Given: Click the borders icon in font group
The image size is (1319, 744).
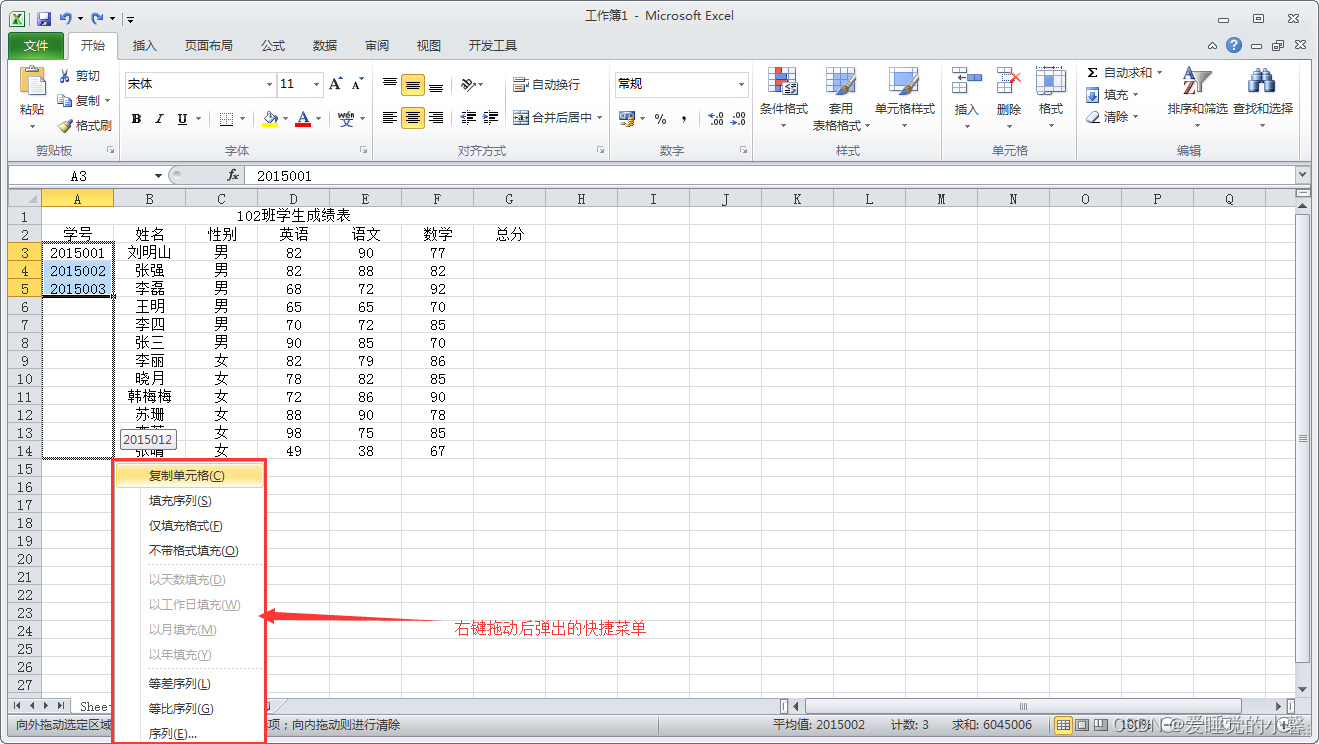Looking at the screenshot, I should click(x=226, y=119).
